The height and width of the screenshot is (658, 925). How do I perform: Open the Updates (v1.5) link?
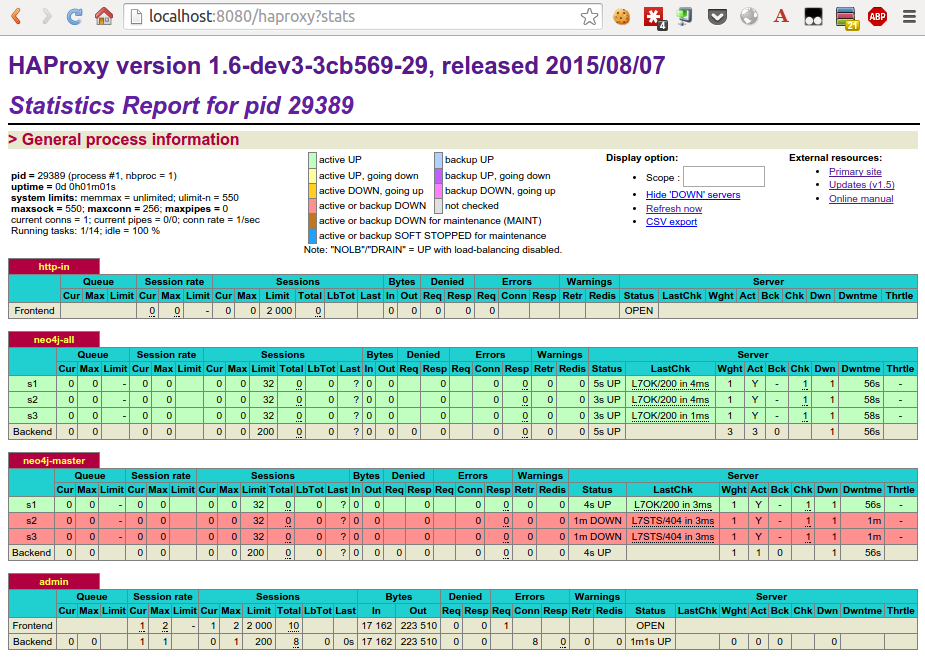pos(861,185)
